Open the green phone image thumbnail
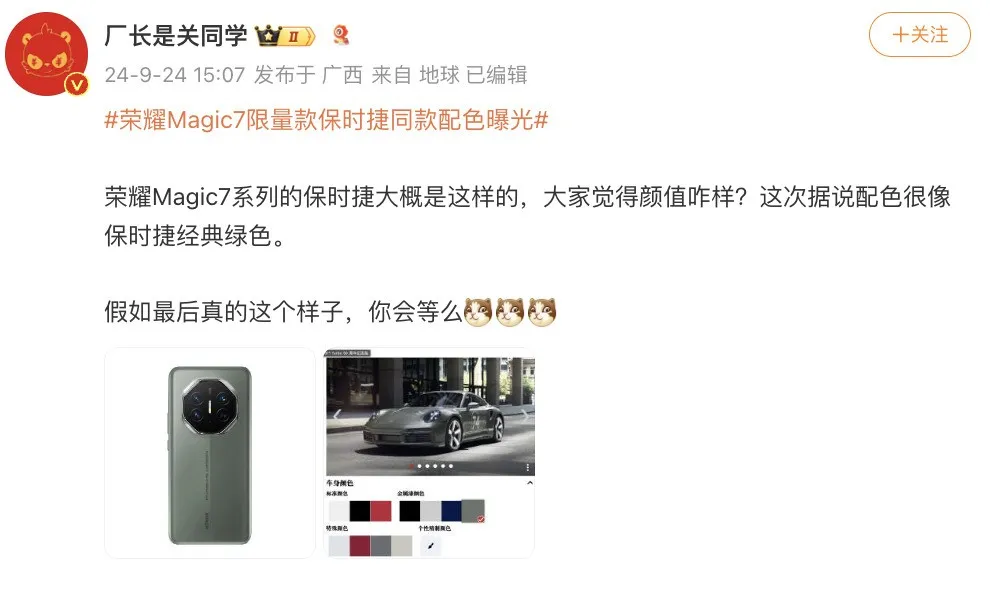Screen dimensions: 990x604 (x=210, y=453)
